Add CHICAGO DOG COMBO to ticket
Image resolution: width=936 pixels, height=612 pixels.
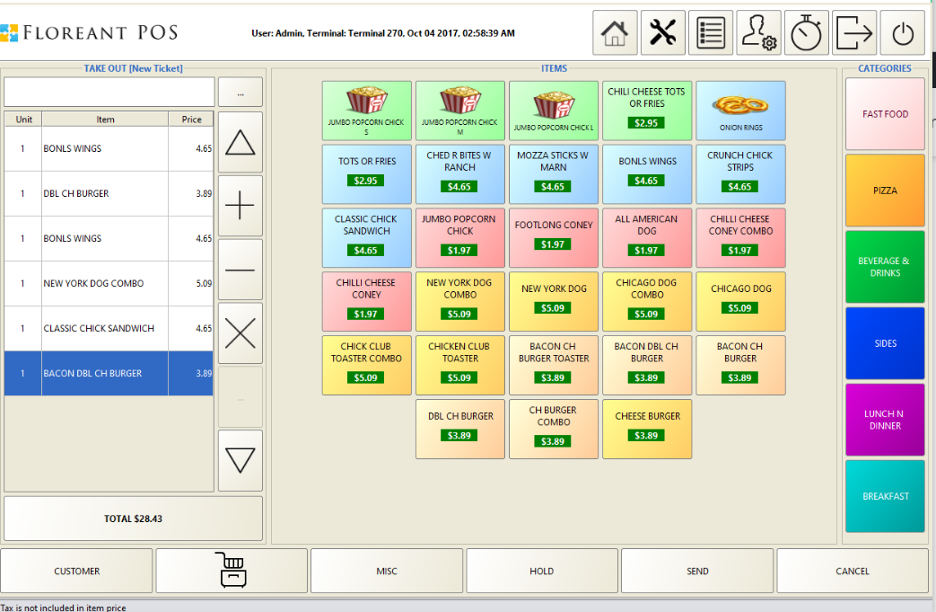pyautogui.click(x=647, y=301)
